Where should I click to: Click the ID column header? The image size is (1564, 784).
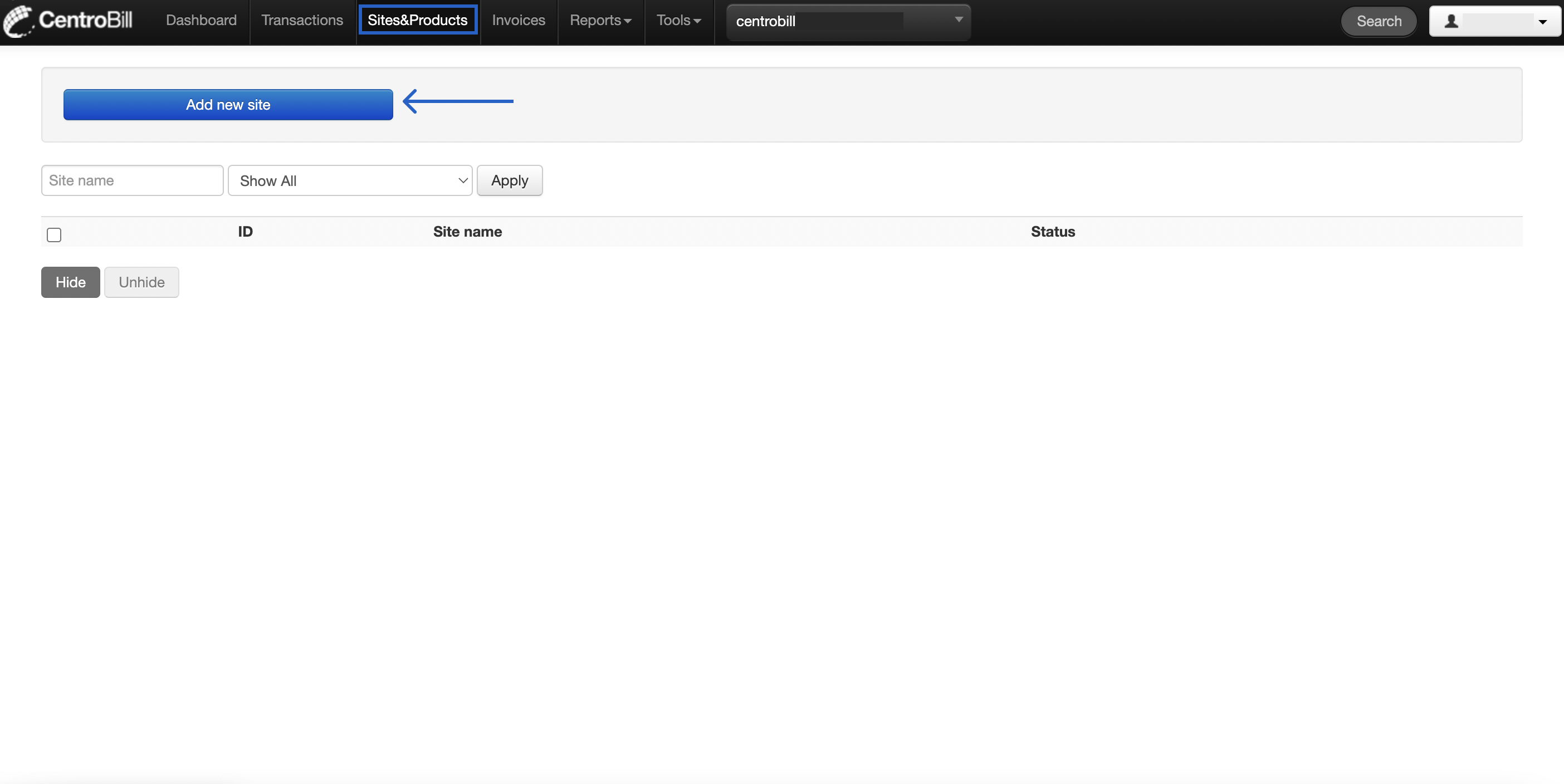click(x=245, y=231)
